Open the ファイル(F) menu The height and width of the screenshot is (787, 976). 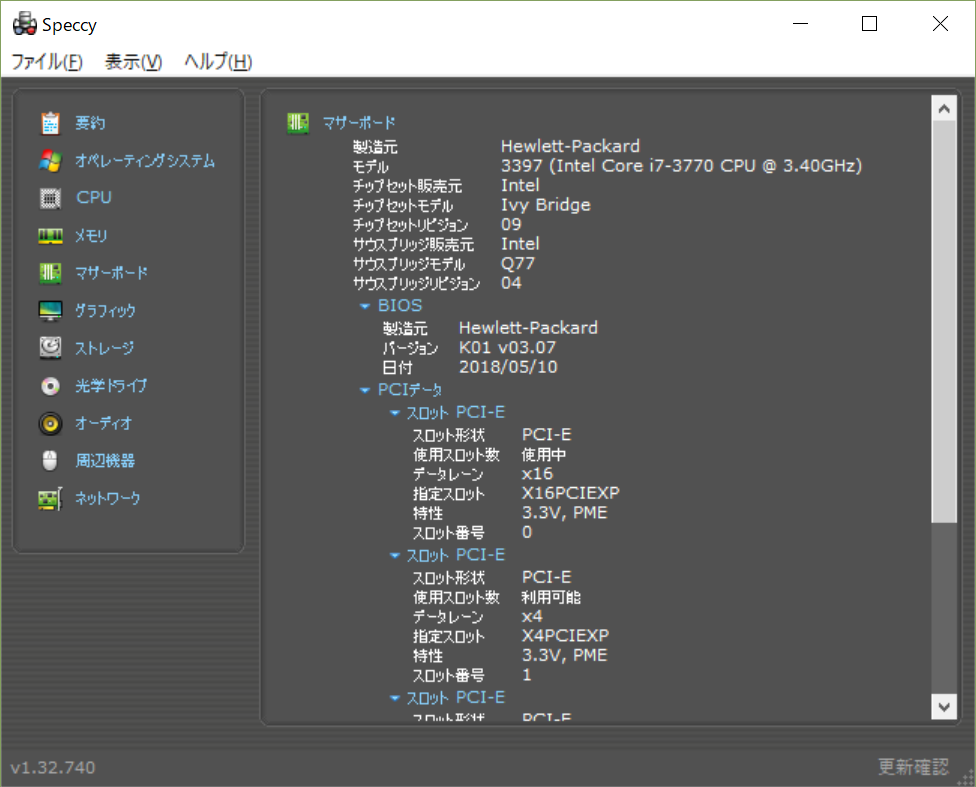47,62
